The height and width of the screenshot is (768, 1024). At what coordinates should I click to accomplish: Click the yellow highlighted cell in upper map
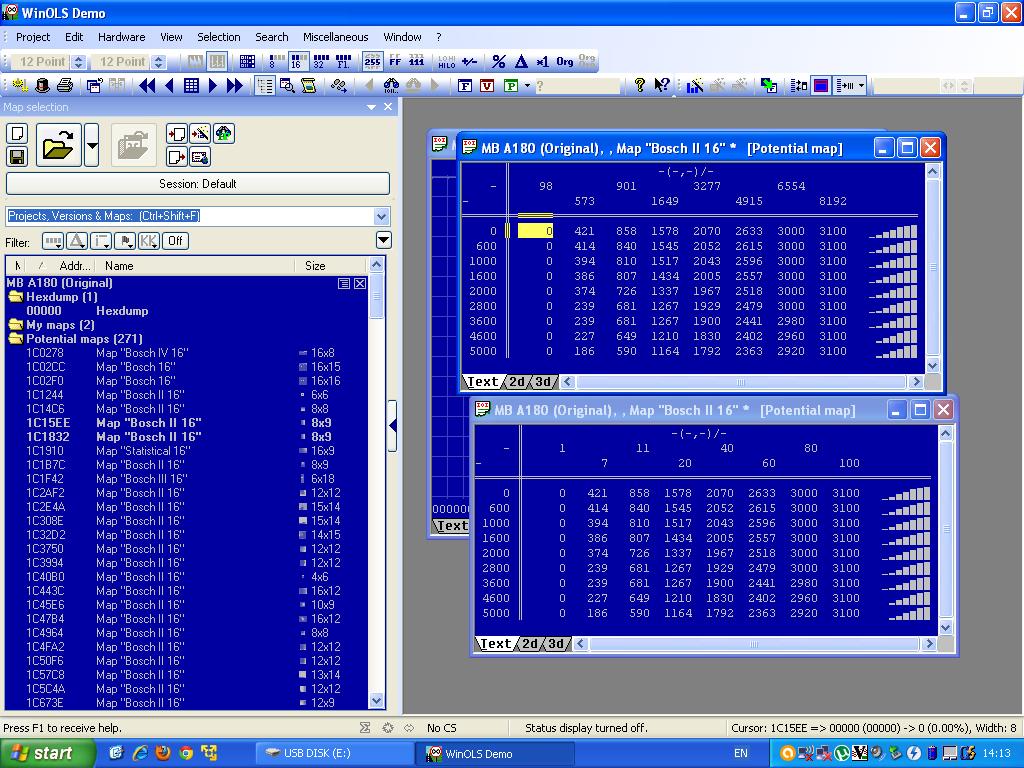[536, 231]
